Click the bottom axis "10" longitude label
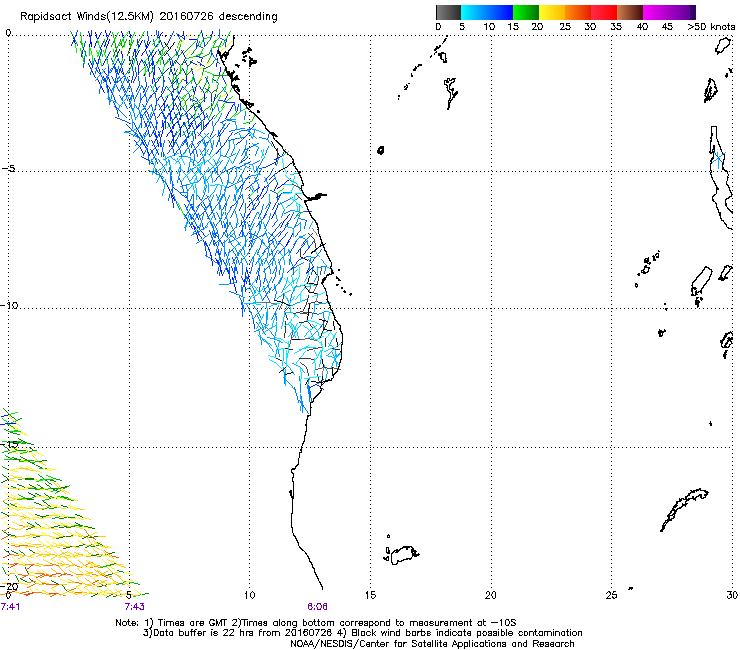The height and width of the screenshot is (650, 740). 250,595
